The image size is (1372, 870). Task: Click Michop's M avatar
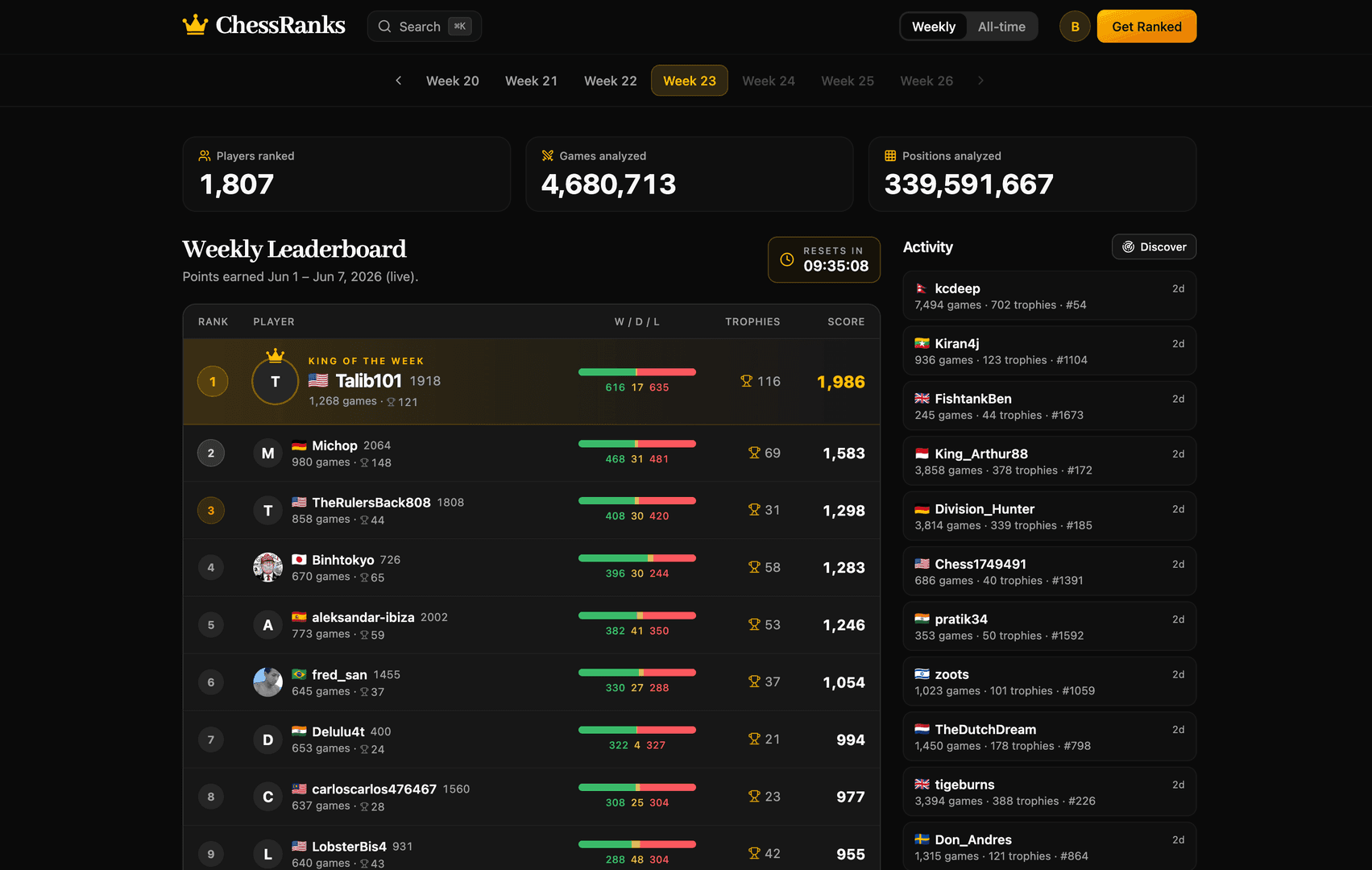(x=268, y=454)
